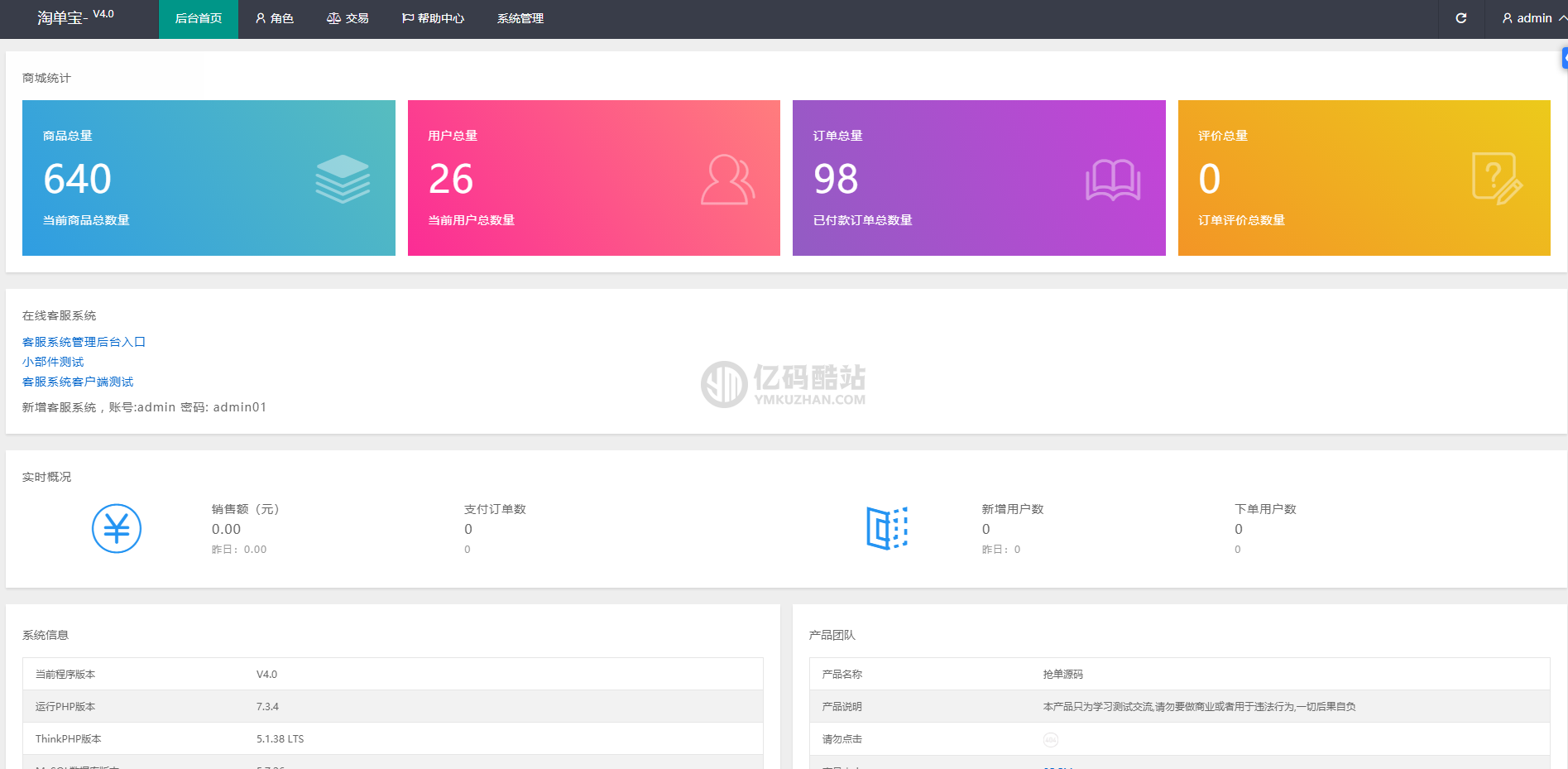Click the small icon in 请勿点击 row
Viewport: 1568px width, 769px height.
[x=1051, y=739]
